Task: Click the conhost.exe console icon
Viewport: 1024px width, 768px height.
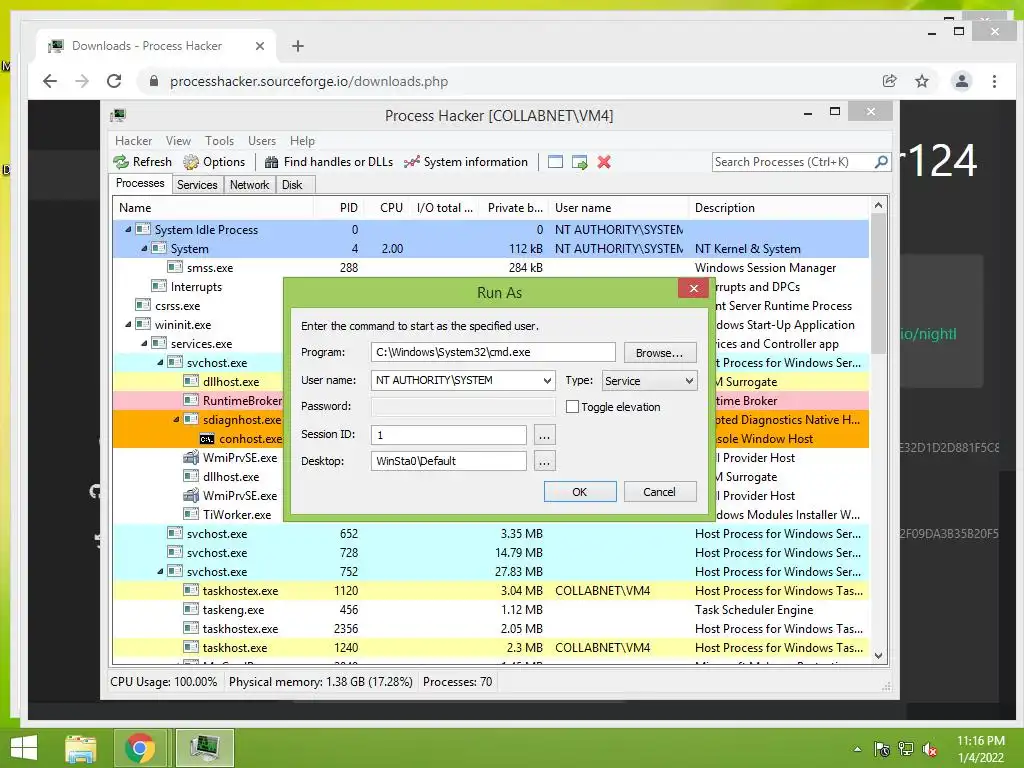Action: tap(207, 439)
